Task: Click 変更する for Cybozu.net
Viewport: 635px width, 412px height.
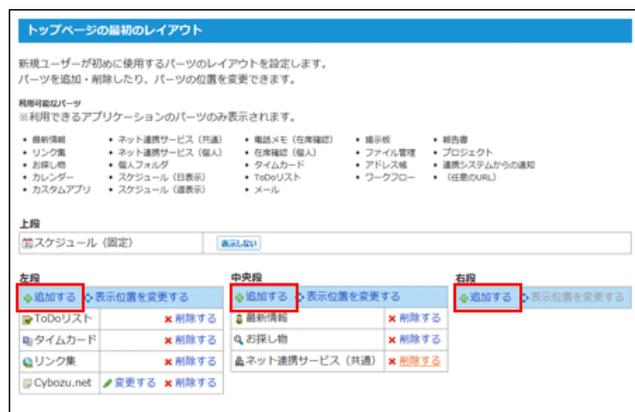Action: [135, 382]
